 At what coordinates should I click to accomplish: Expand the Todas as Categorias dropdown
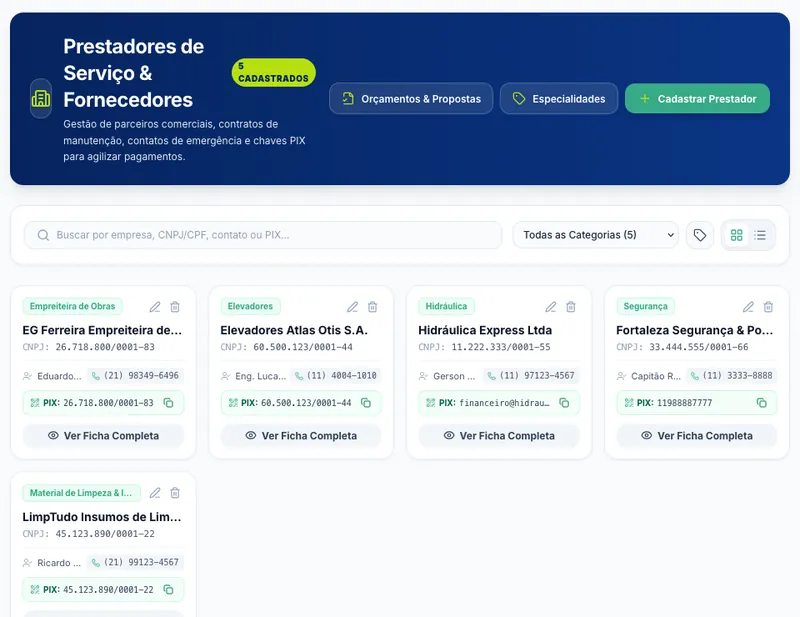pos(595,235)
